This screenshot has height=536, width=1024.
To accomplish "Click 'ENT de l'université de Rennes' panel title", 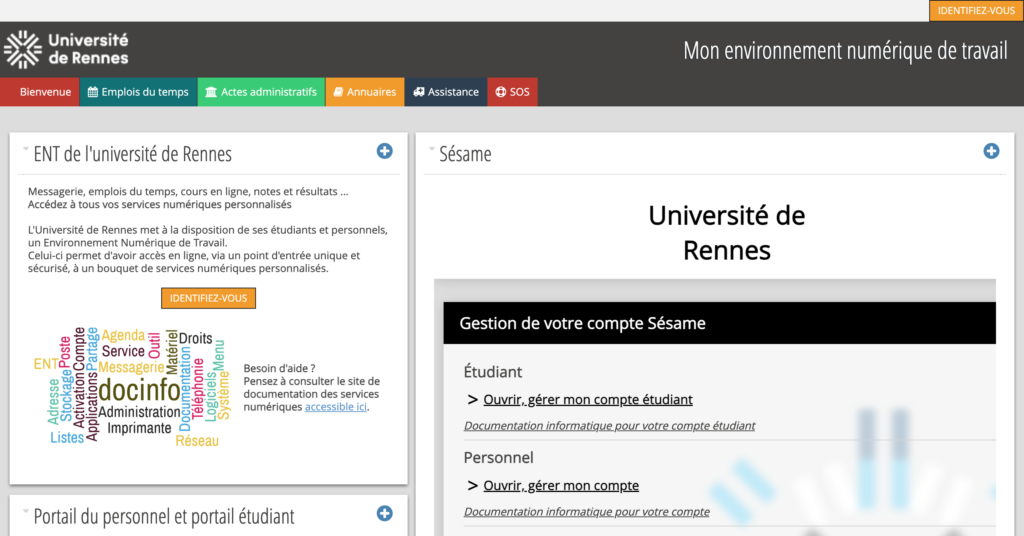I will coord(133,154).
